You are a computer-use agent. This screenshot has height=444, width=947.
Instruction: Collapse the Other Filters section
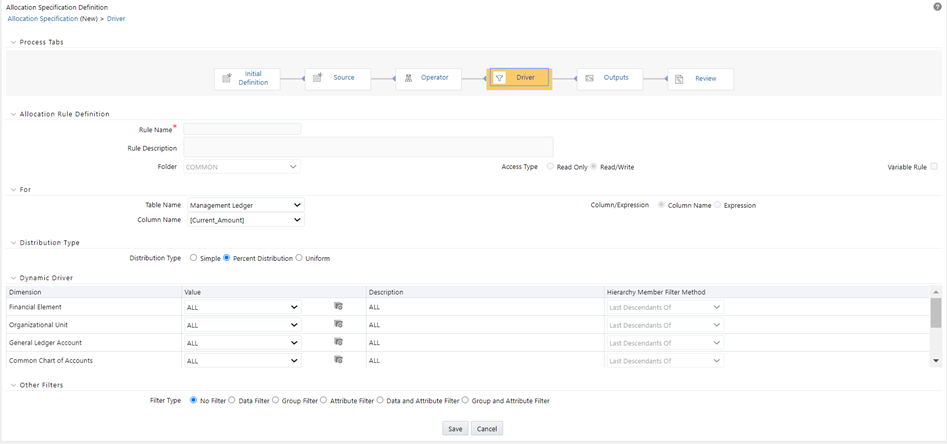point(13,384)
